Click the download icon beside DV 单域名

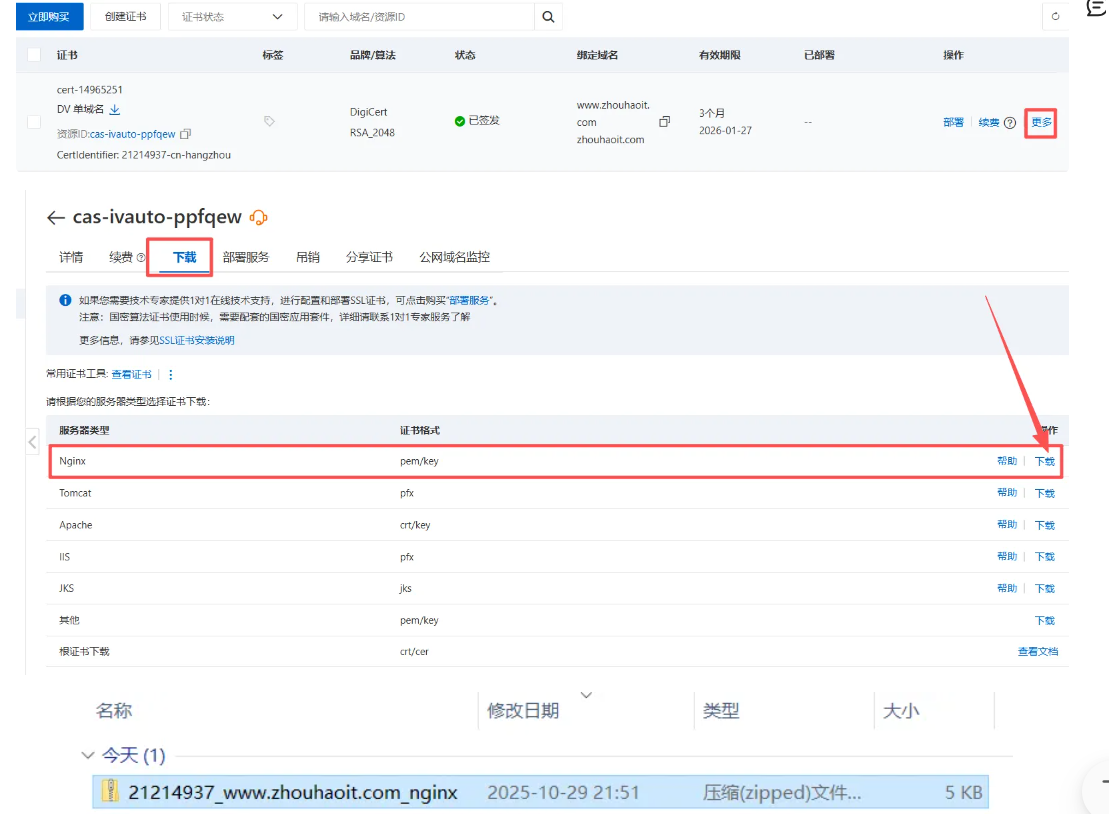click(x=114, y=110)
